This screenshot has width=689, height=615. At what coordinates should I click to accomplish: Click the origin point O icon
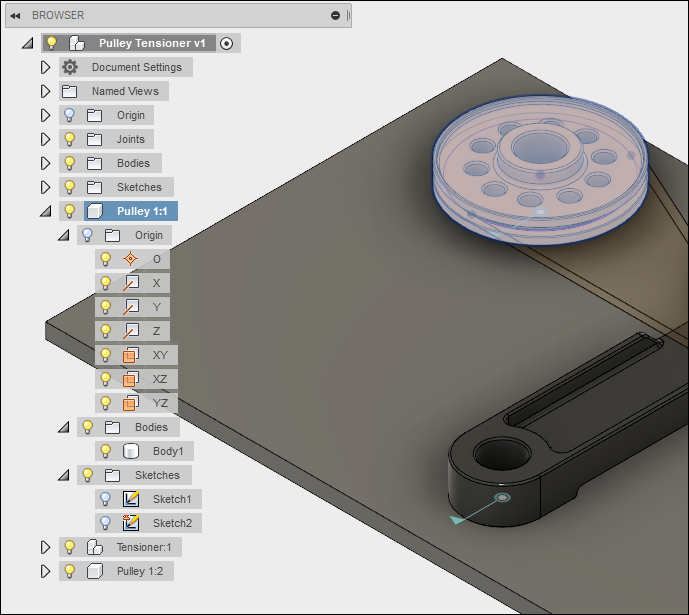pyautogui.click(x=130, y=259)
